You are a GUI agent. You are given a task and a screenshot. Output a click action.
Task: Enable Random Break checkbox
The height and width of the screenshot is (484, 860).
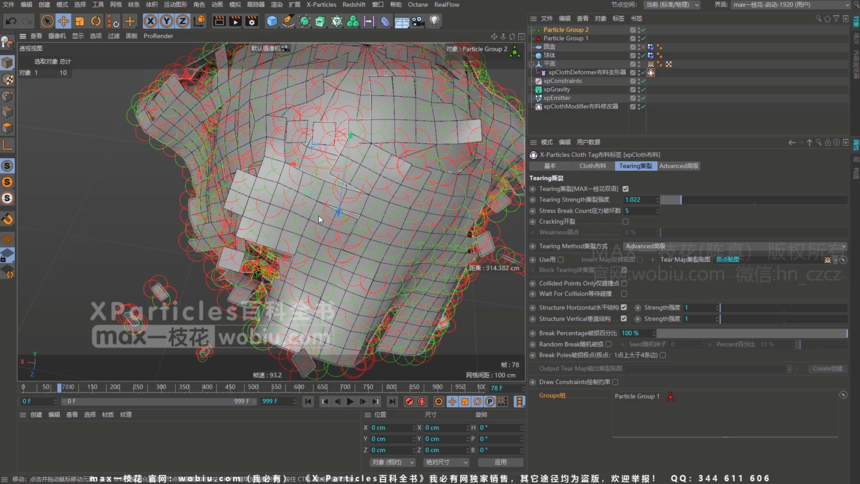pyautogui.click(x=608, y=344)
